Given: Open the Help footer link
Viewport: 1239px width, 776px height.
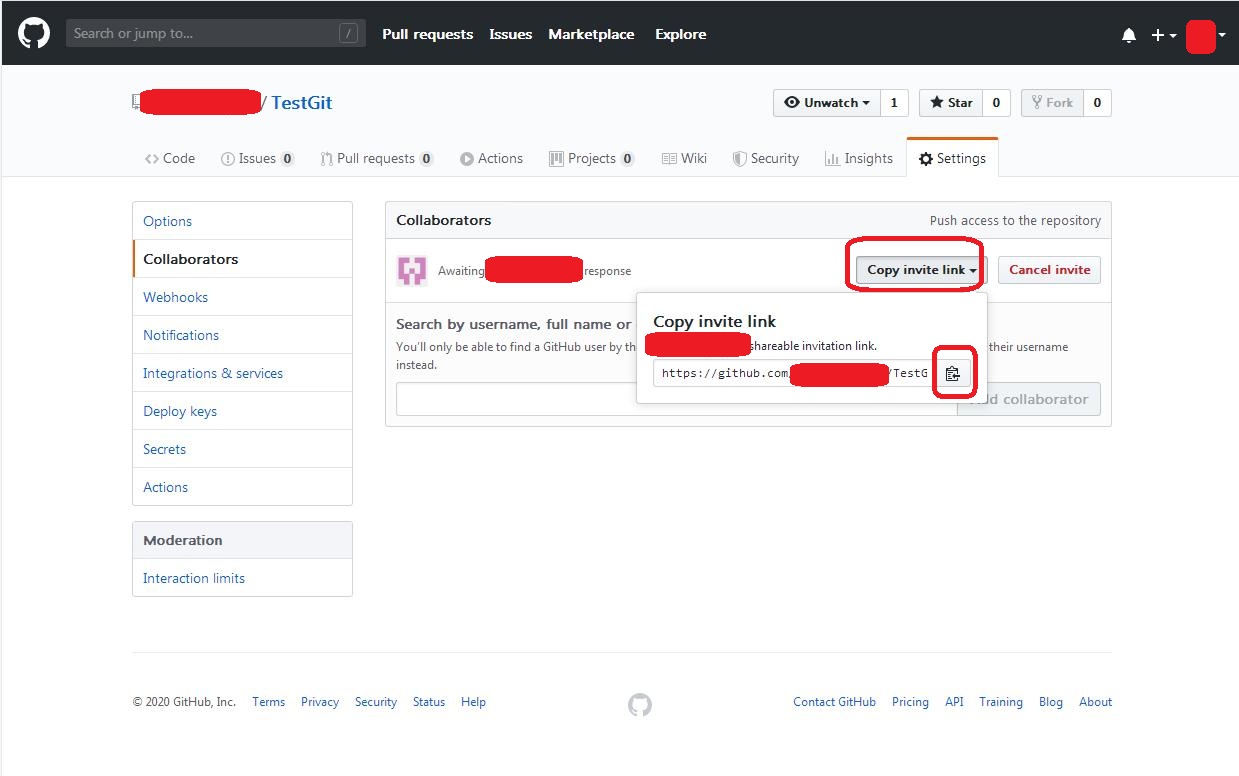Looking at the screenshot, I should [473, 702].
